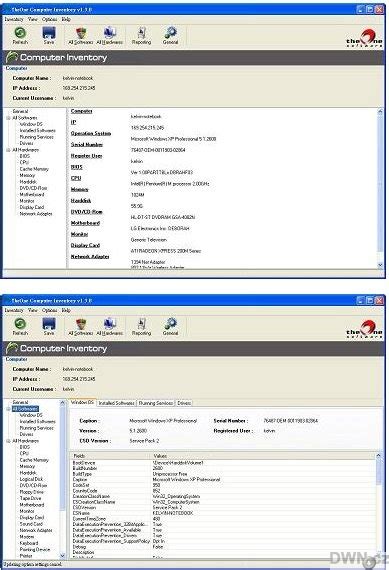Collapse All Software tree node, bottom window
This screenshot has width=389, height=570.
pyautogui.click(x=8, y=409)
